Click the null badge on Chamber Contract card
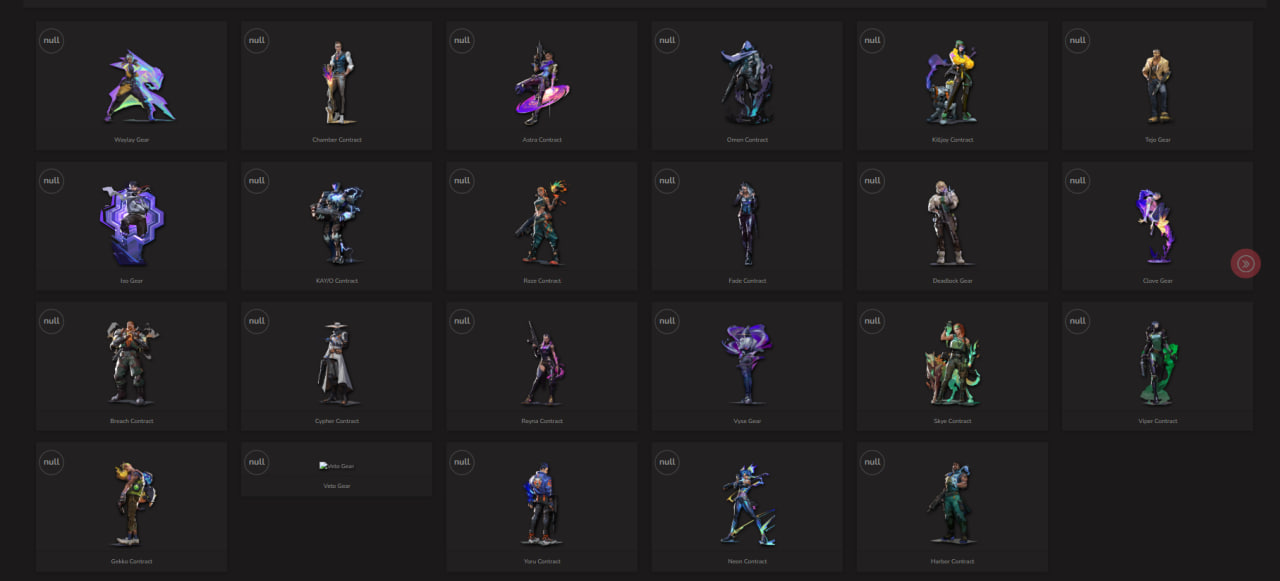 point(257,41)
